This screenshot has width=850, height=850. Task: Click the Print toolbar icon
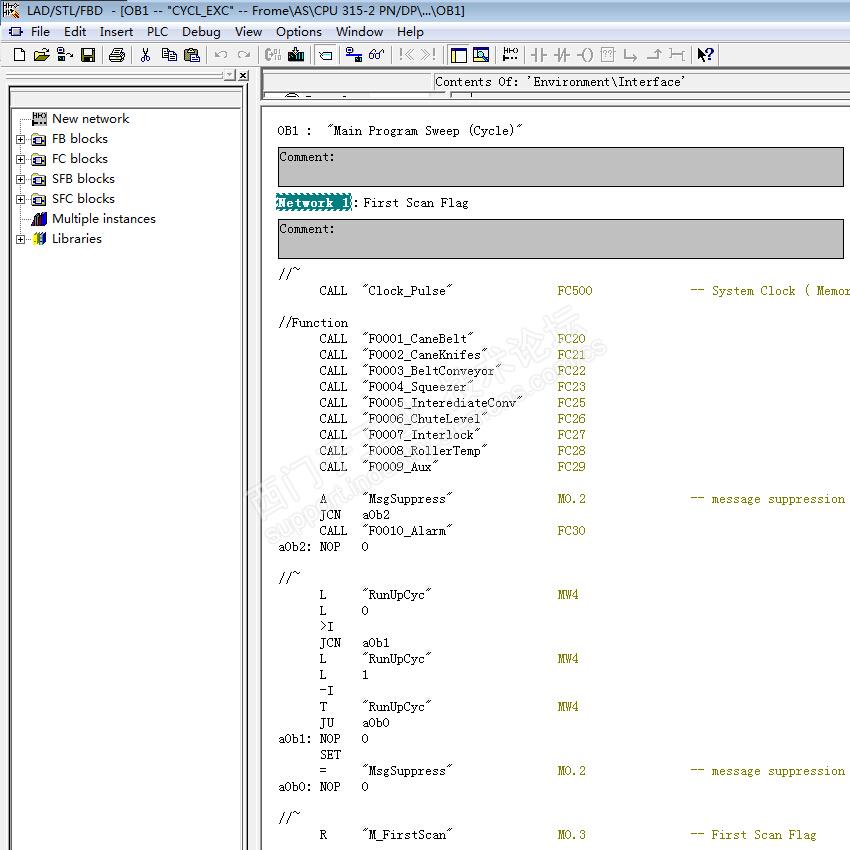coord(116,55)
